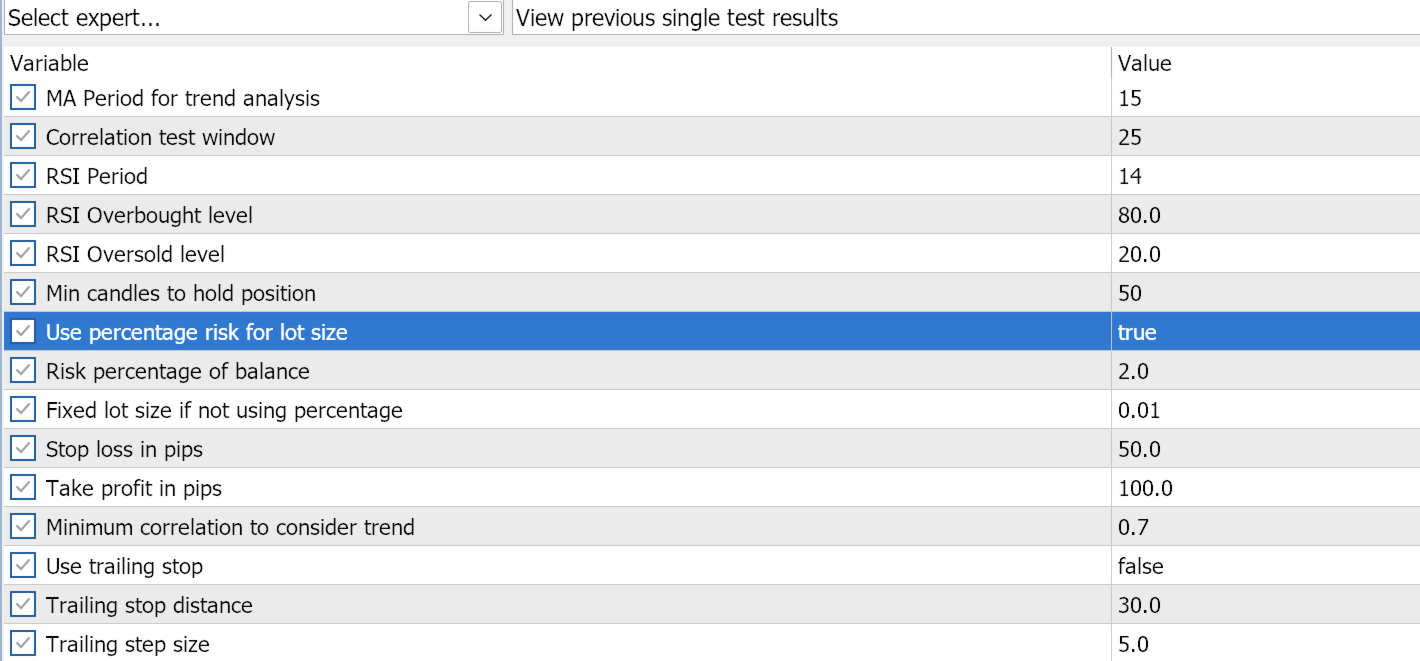
Task: Click the Use trailing stop value false
Action: click(x=1141, y=566)
